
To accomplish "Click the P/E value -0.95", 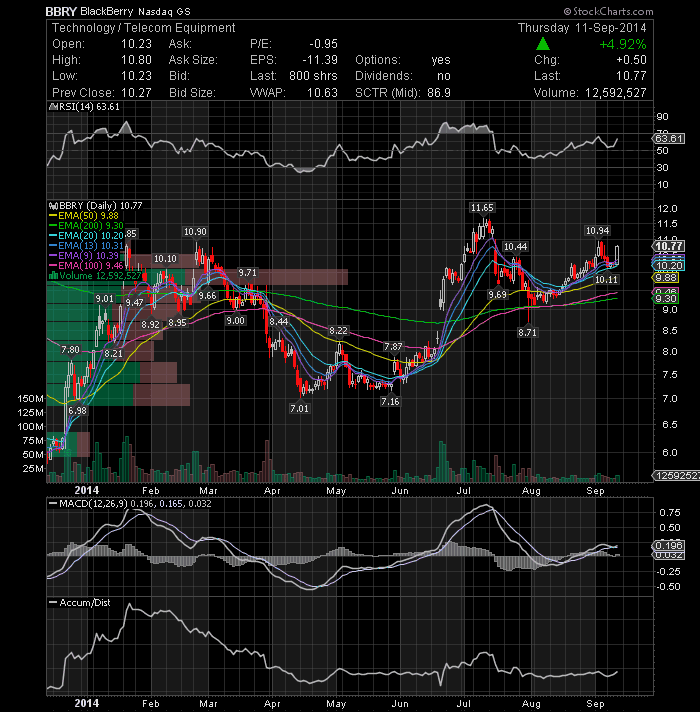I will coord(323,44).
